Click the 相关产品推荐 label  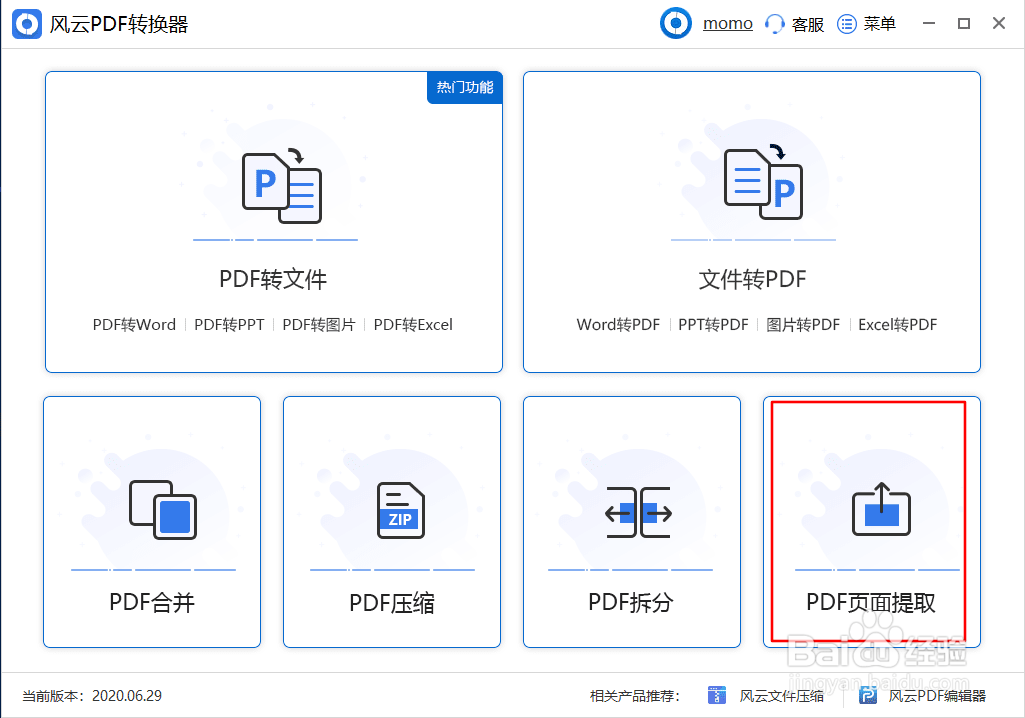tap(635, 696)
